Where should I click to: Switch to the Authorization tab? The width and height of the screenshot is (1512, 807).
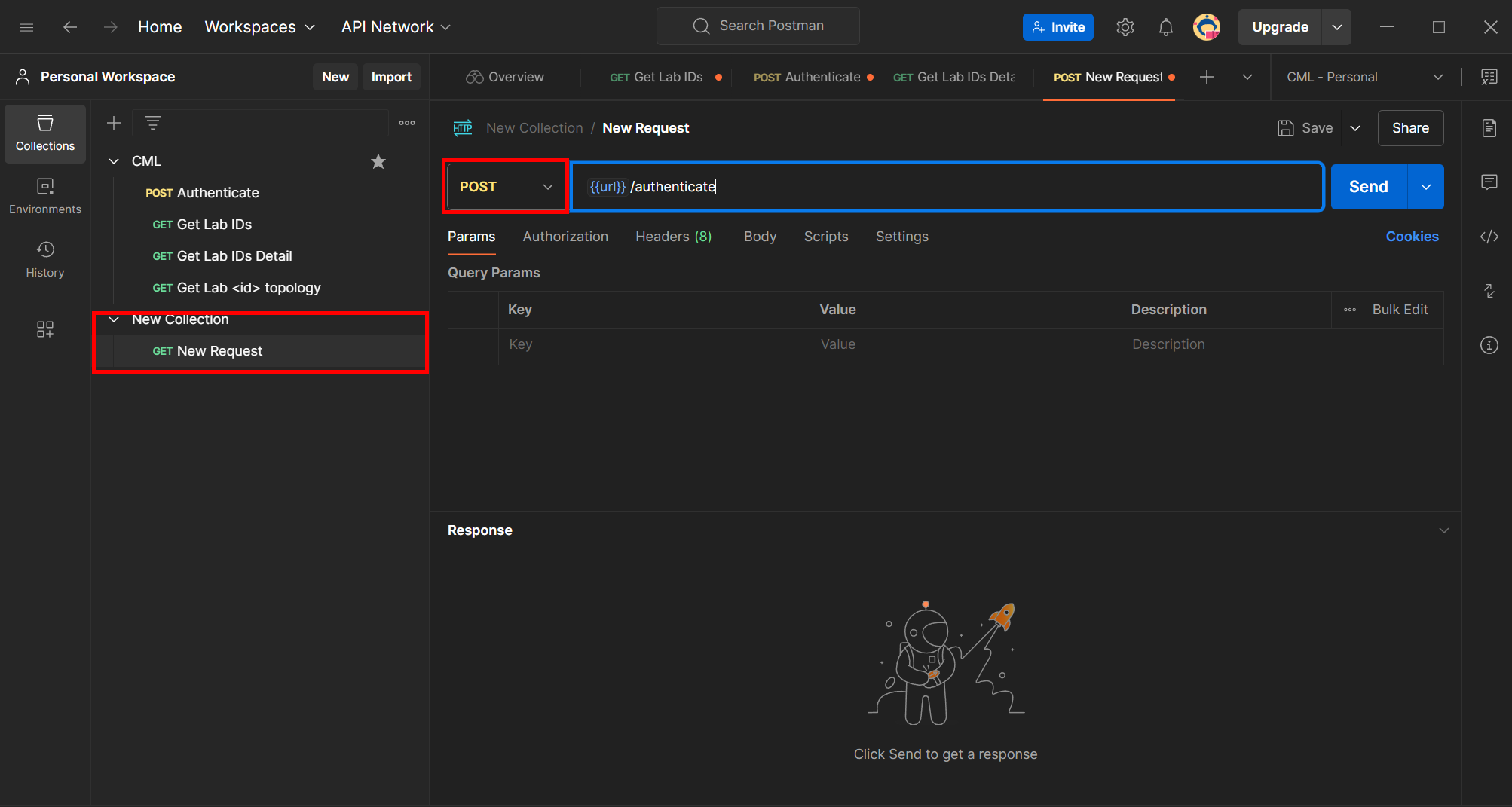coord(565,236)
